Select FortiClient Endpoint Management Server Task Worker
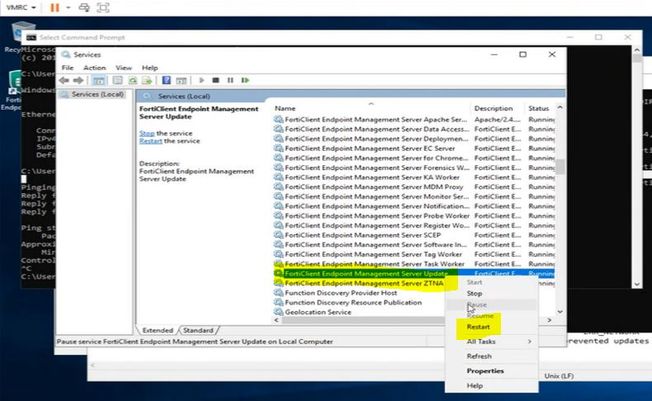The height and width of the screenshot is (401, 652). click(414, 264)
